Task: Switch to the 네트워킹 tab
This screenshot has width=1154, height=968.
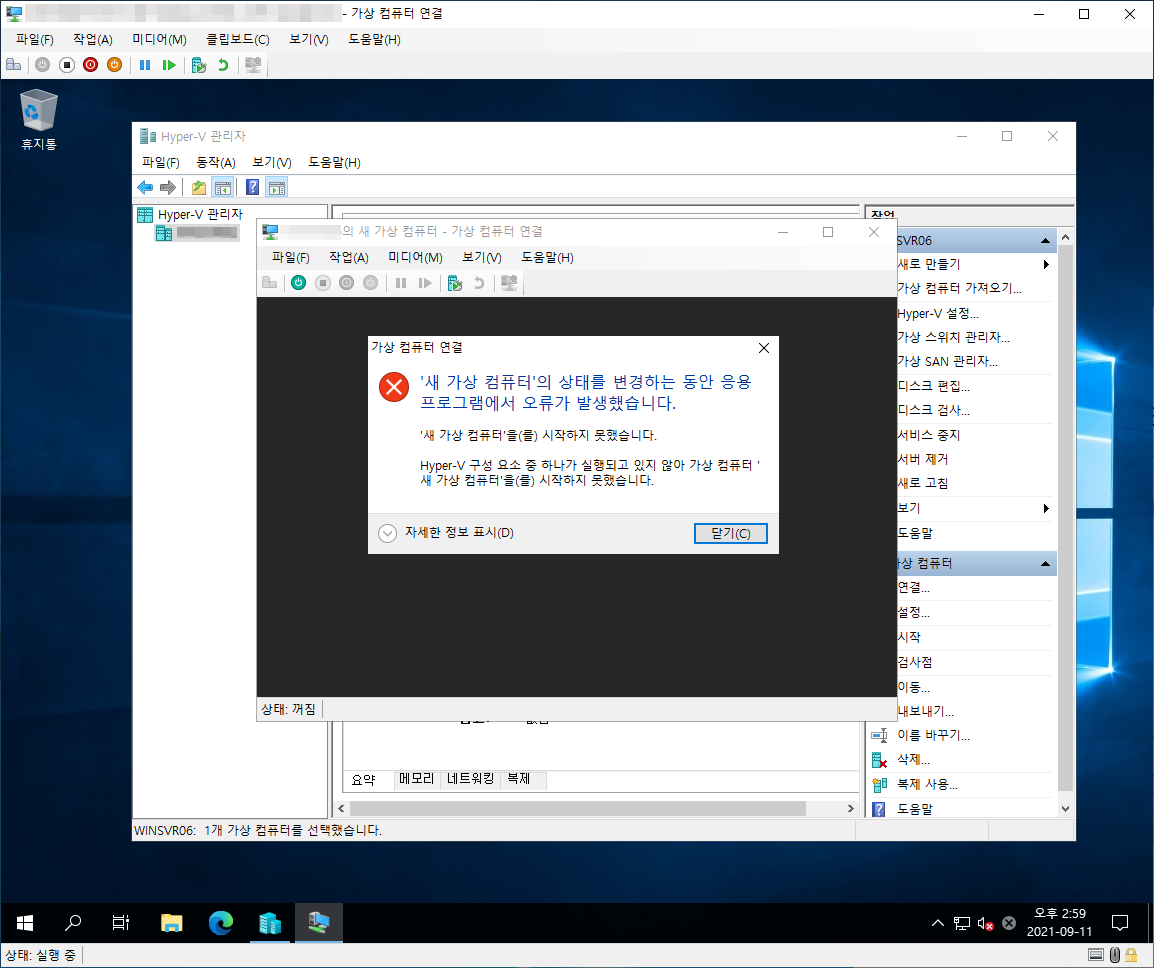Action: 470,779
